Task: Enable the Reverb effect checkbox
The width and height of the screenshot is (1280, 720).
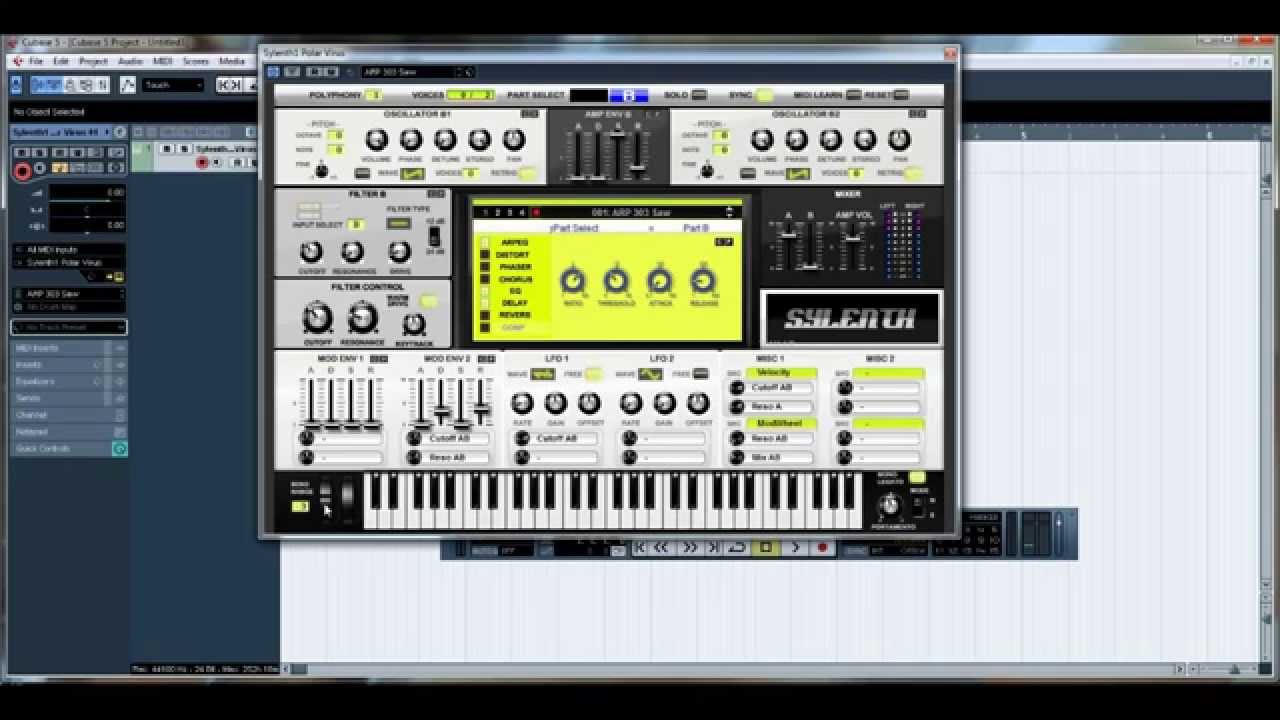Action: (x=485, y=315)
